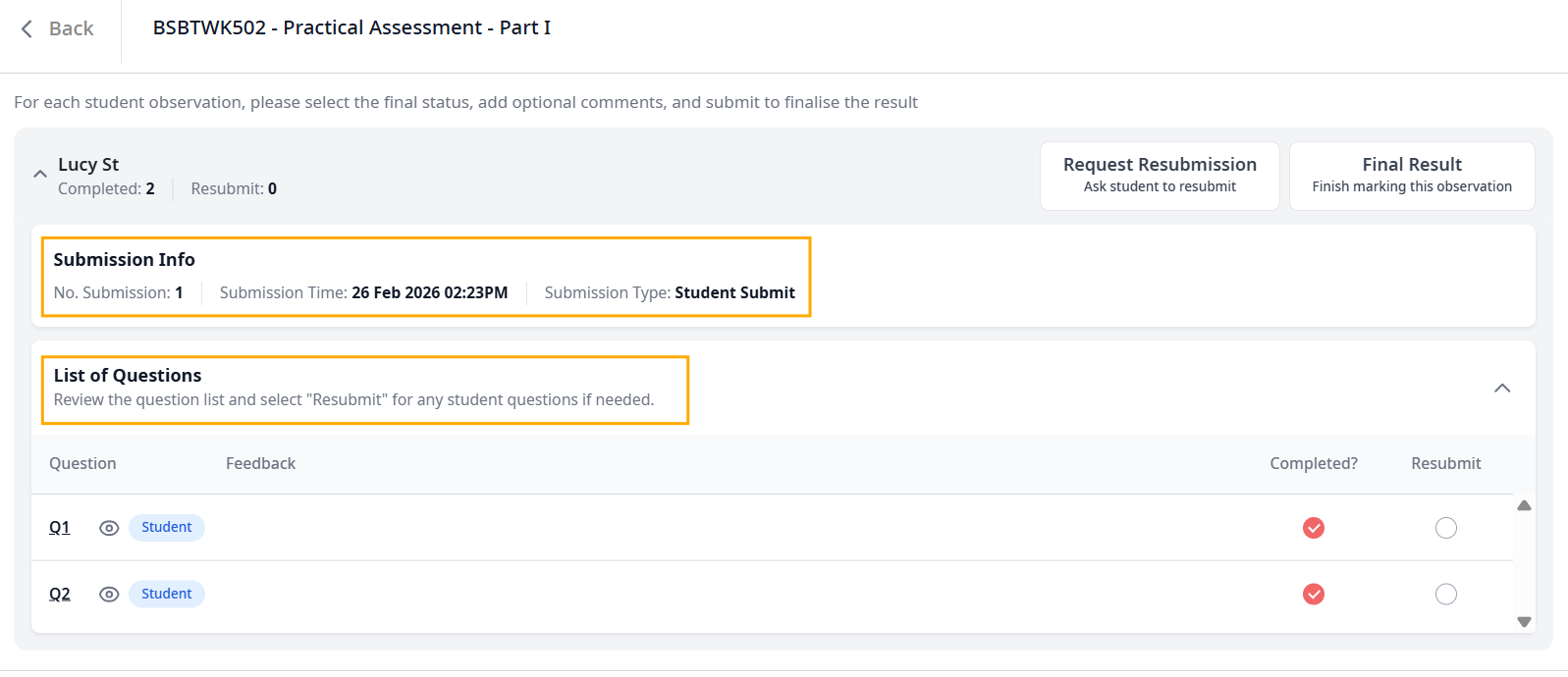Viewport: 1568px width, 677px height.
Task: View Q2 submission via eye icon
Action: click(109, 595)
